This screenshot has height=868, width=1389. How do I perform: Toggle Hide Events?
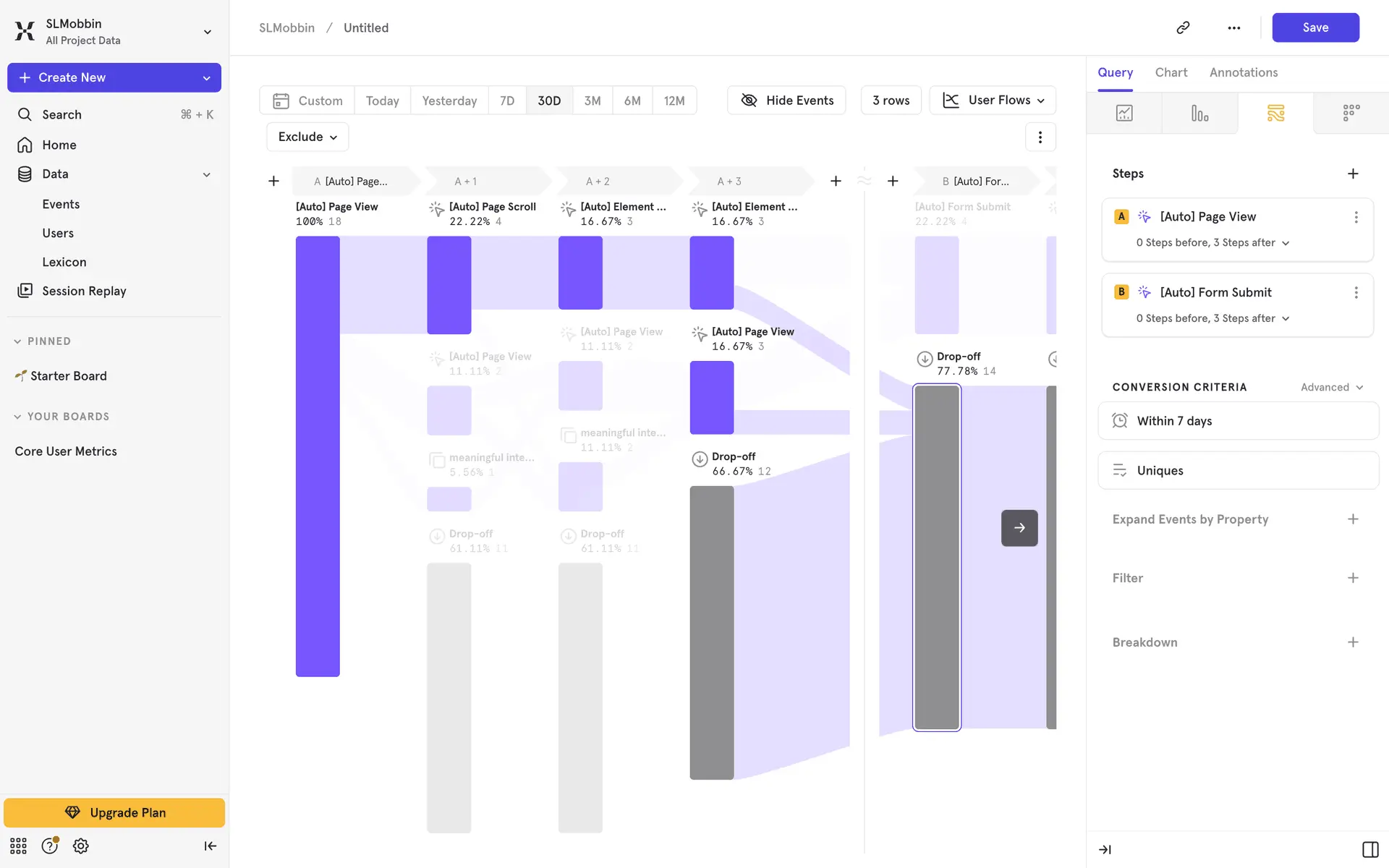786,101
